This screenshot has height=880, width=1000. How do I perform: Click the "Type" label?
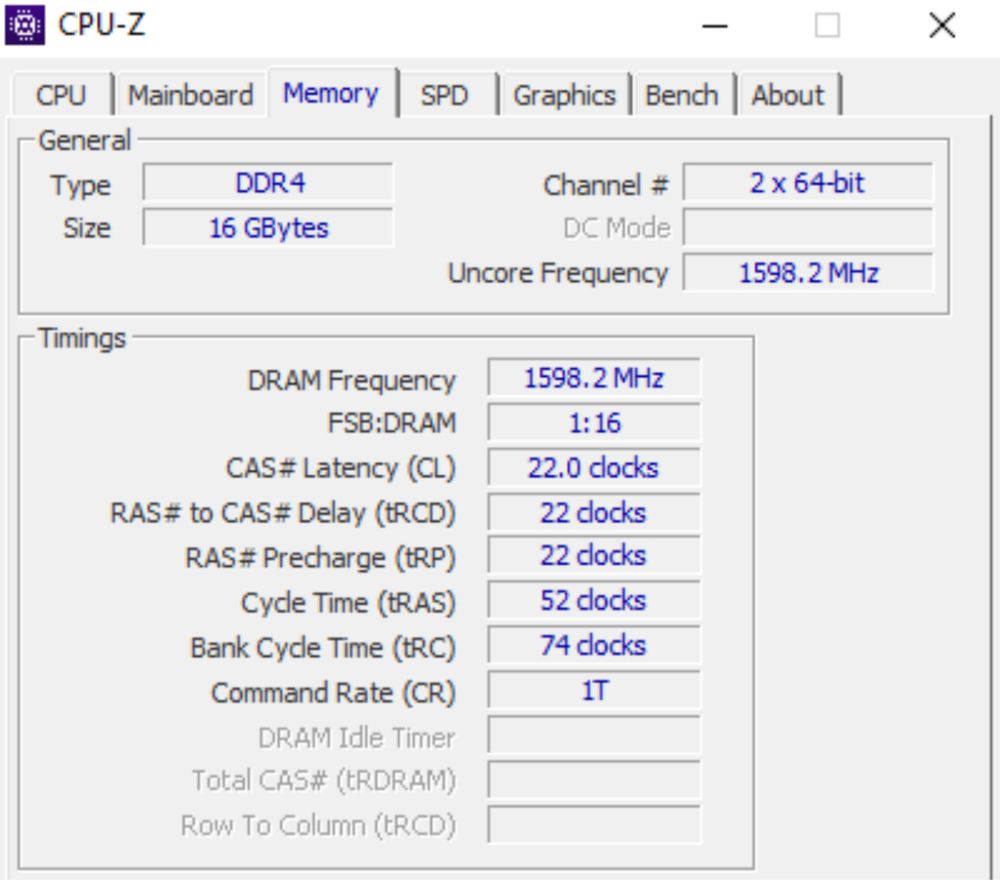[x=81, y=186]
